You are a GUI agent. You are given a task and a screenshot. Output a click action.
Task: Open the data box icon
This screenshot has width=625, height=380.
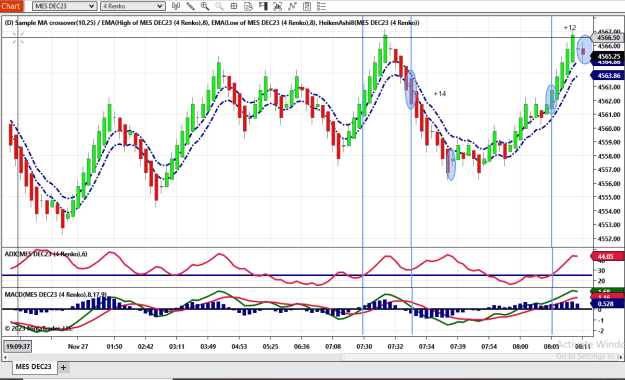248,6
